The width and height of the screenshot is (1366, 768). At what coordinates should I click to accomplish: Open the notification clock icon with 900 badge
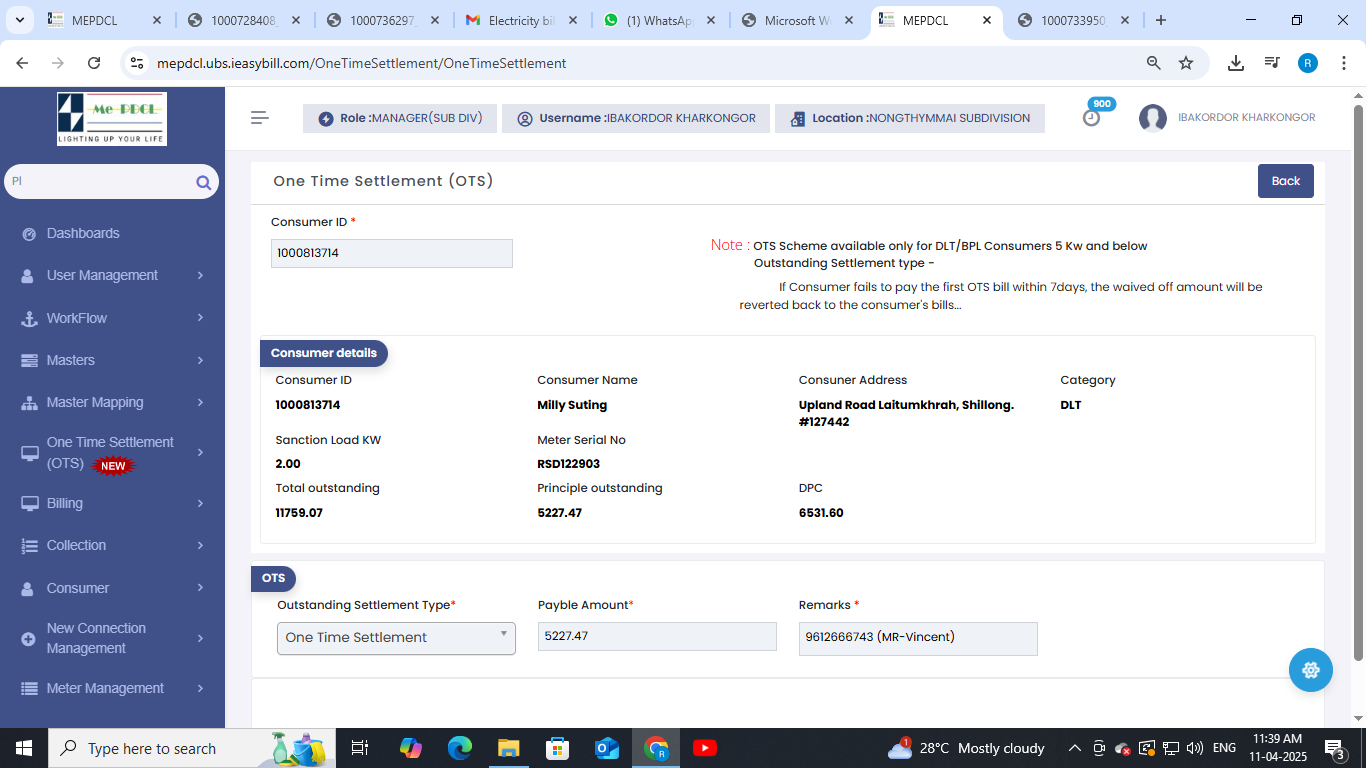[x=1092, y=117]
